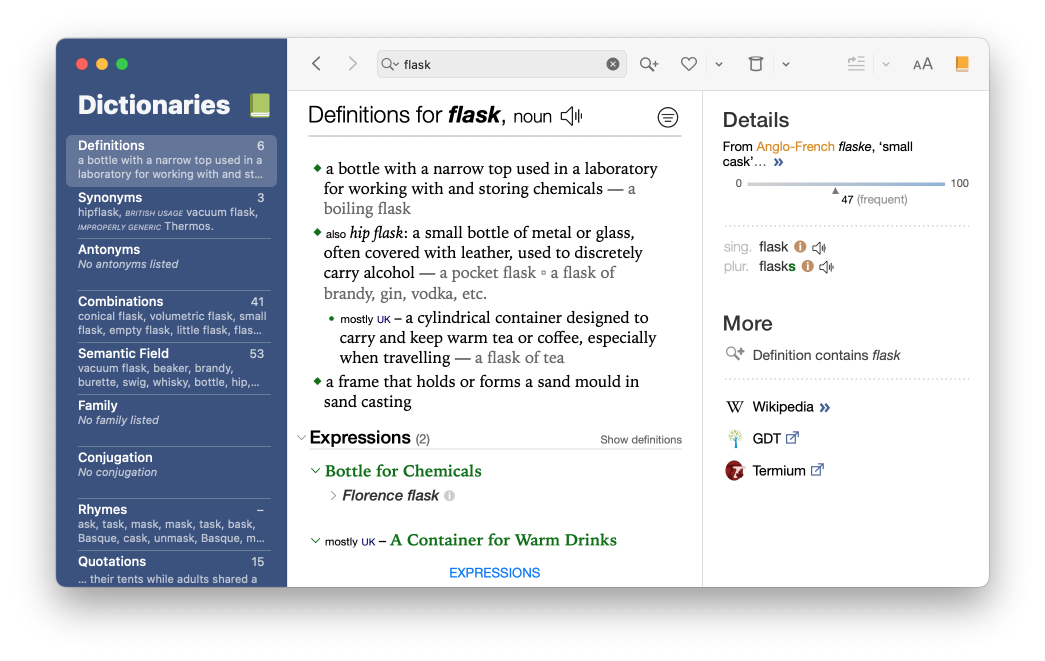The height and width of the screenshot is (661, 1045).
Task: Click the text size AA icon
Action: 922,64
